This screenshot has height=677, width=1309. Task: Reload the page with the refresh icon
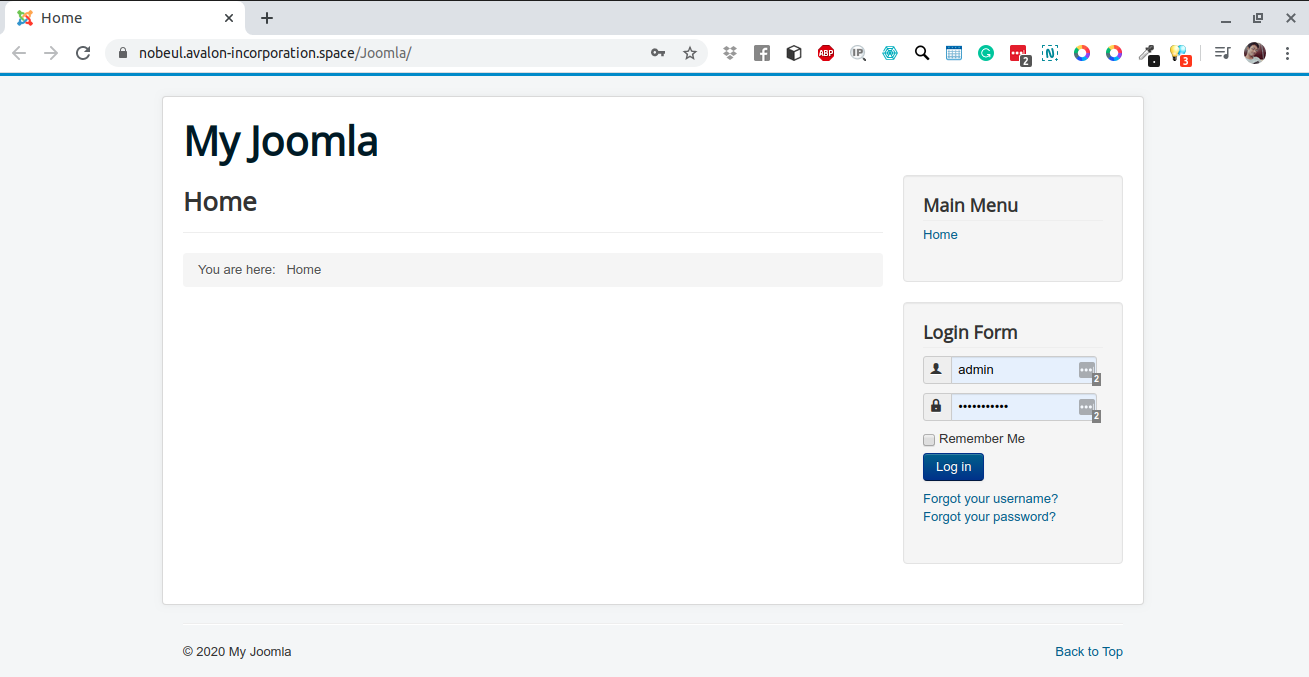coord(83,53)
